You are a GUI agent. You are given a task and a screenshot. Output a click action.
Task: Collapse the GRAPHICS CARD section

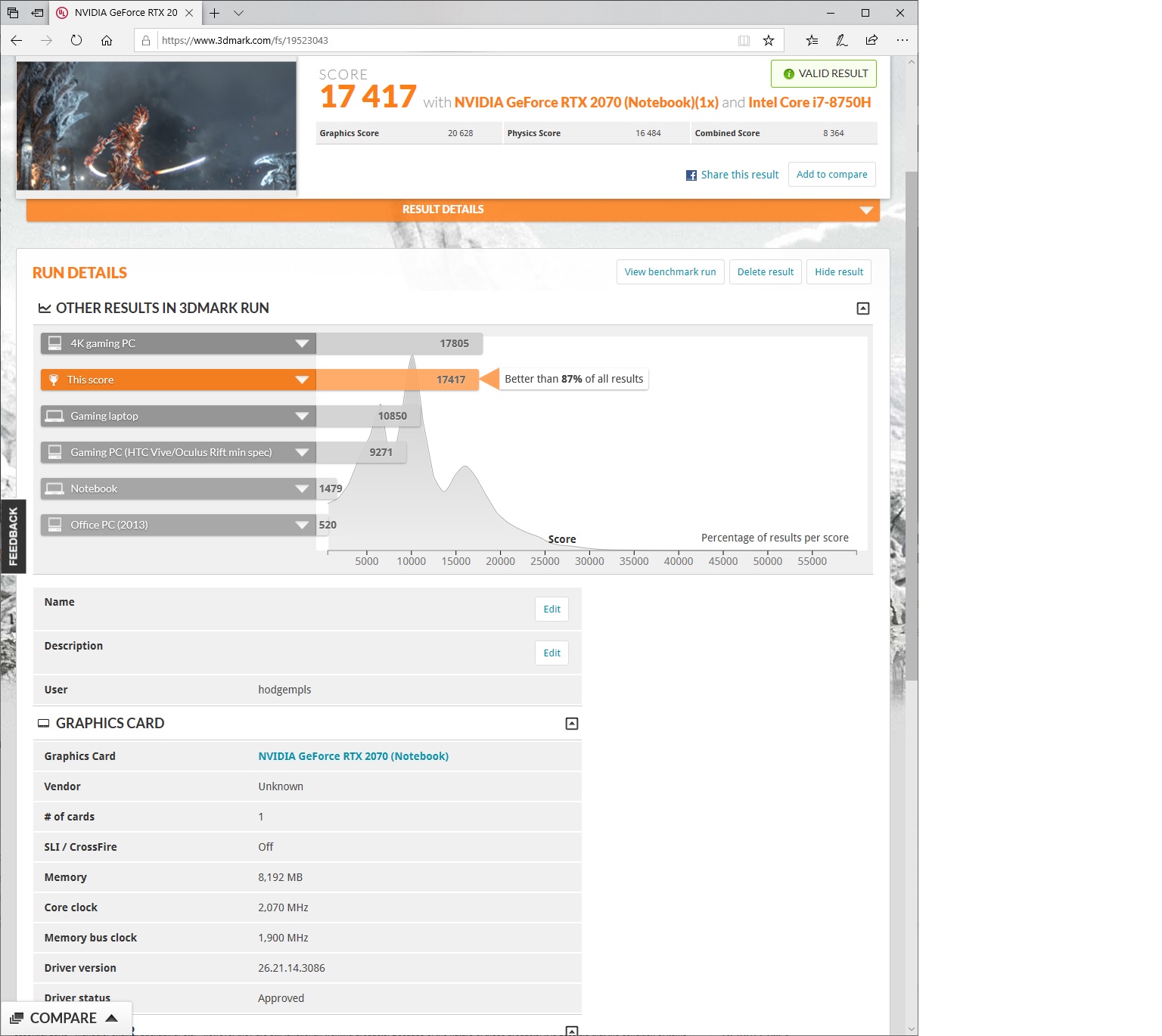click(x=572, y=724)
